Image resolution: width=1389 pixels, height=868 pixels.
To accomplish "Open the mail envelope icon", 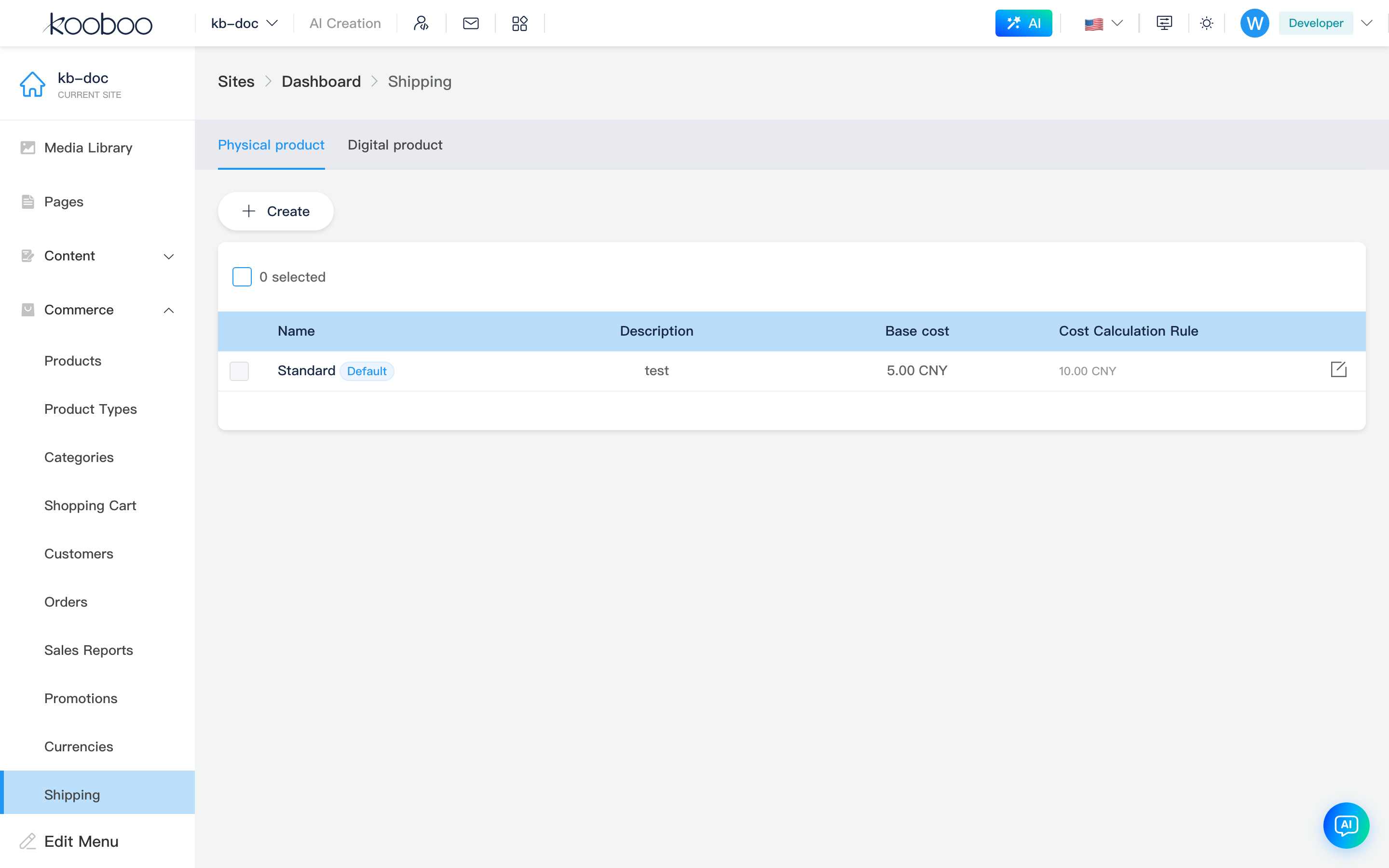I will tap(471, 23).
